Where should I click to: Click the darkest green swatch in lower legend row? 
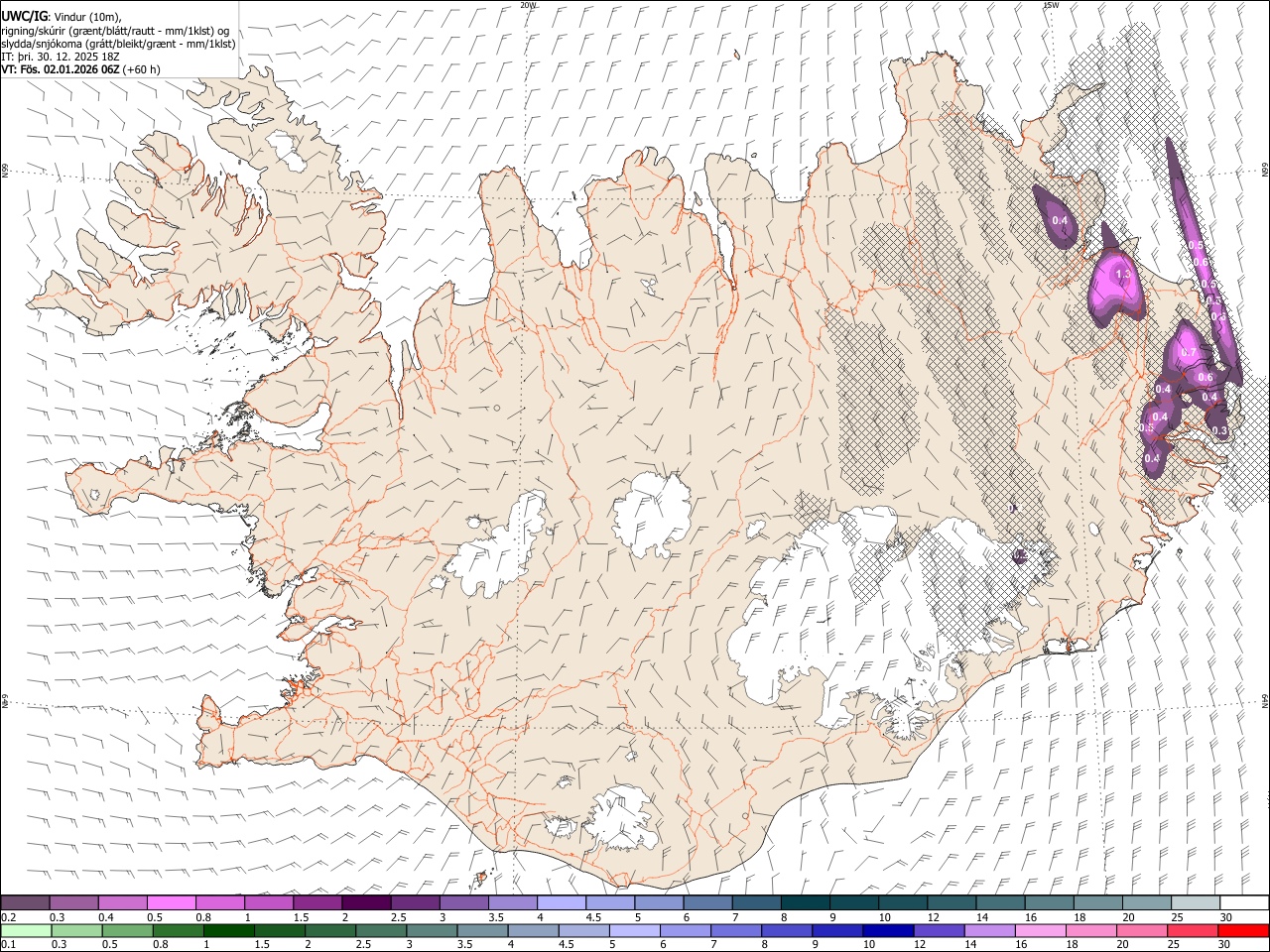[x=227, y=930]
